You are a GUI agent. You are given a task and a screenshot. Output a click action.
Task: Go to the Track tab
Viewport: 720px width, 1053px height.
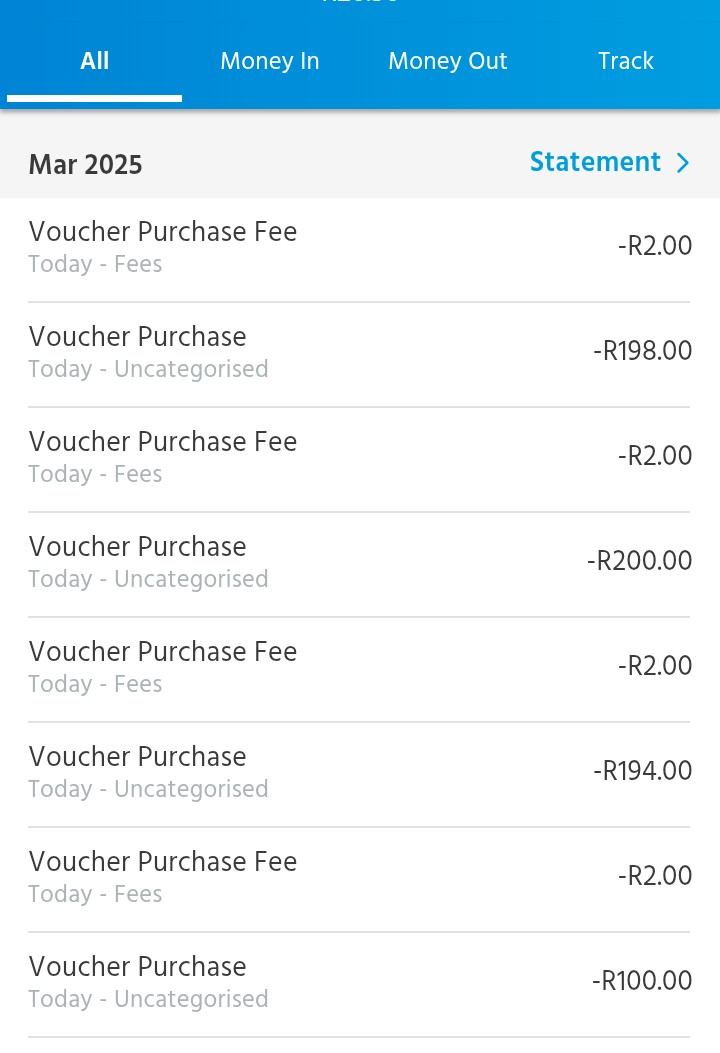pos(625,61)
